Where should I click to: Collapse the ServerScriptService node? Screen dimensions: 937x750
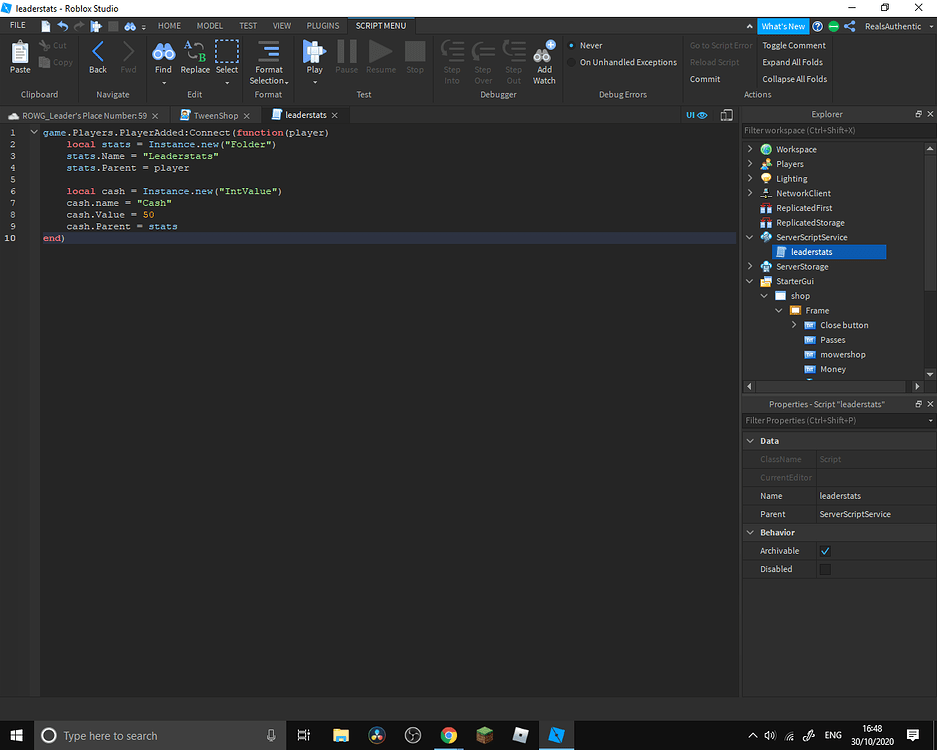tap(750, 237)
